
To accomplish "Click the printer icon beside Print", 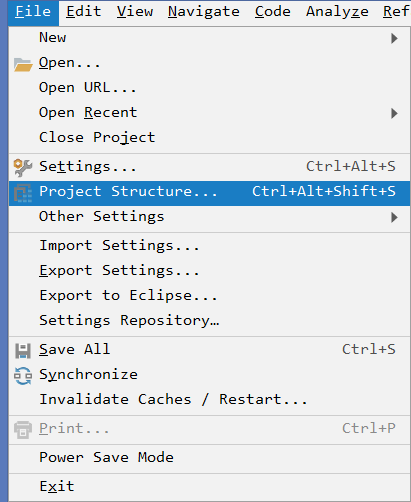I will [x=23, y=430].
